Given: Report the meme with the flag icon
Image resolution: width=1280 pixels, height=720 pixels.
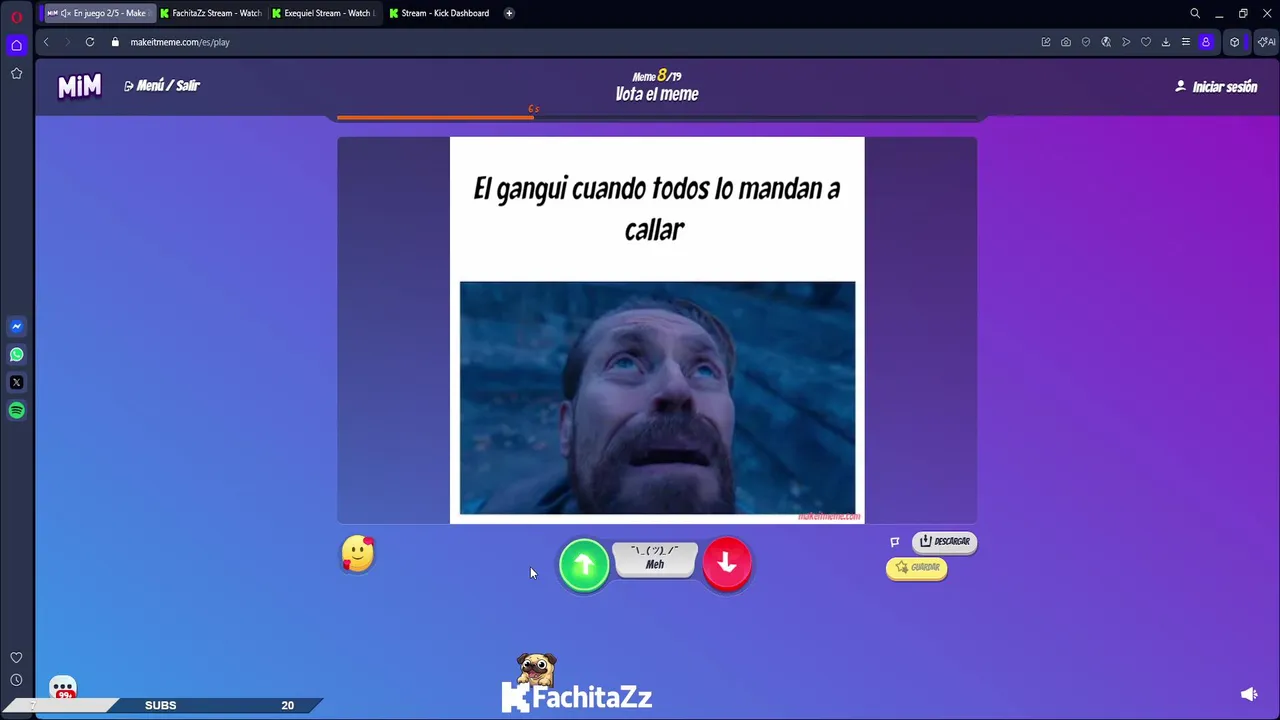Looking at the screenshot, I should (x=895, y=542).
